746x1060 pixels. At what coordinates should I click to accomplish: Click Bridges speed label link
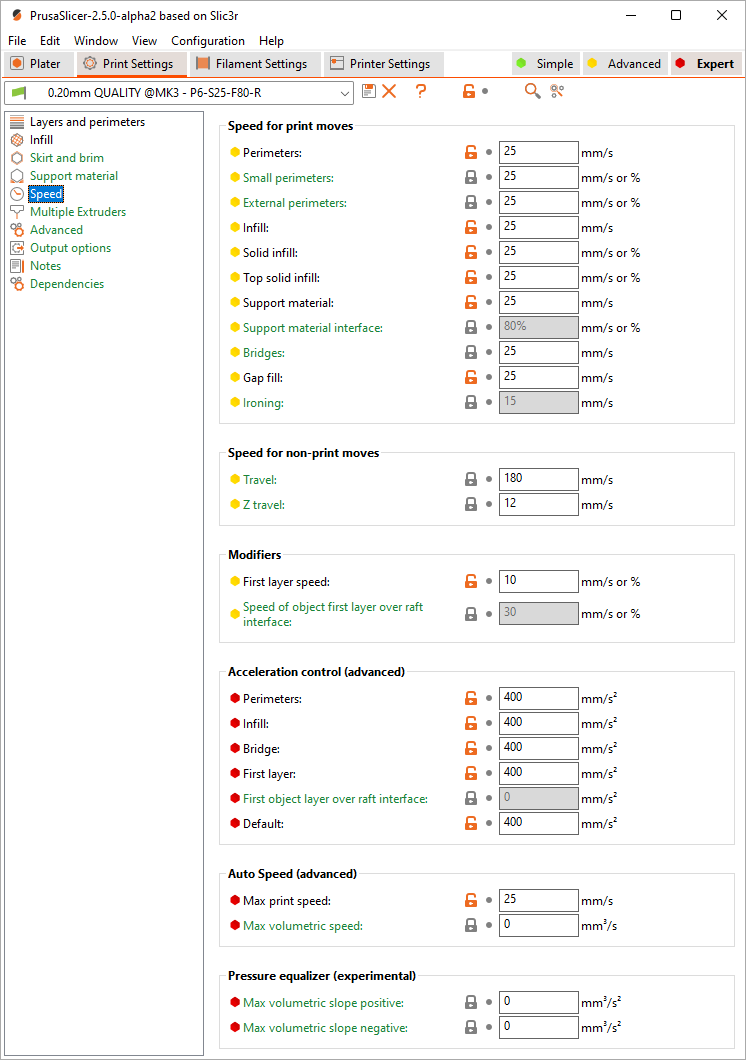tap(264, 353)
